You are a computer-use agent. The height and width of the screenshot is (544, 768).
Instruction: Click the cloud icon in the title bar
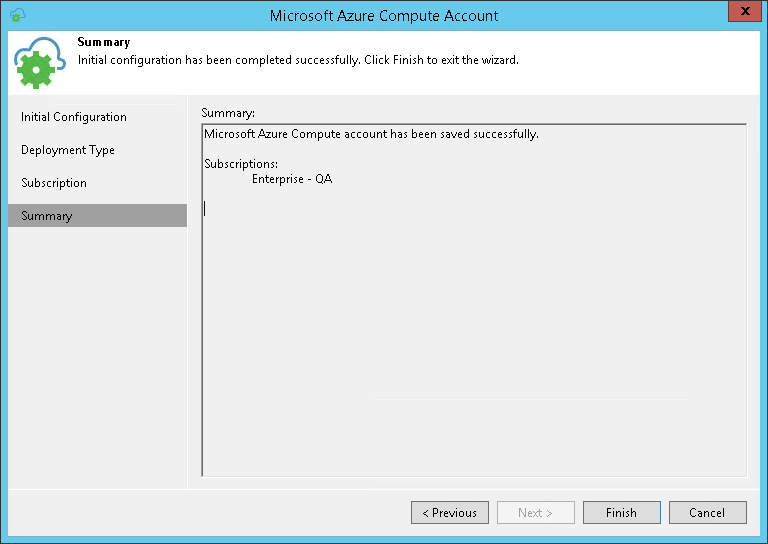coord(17,15)
